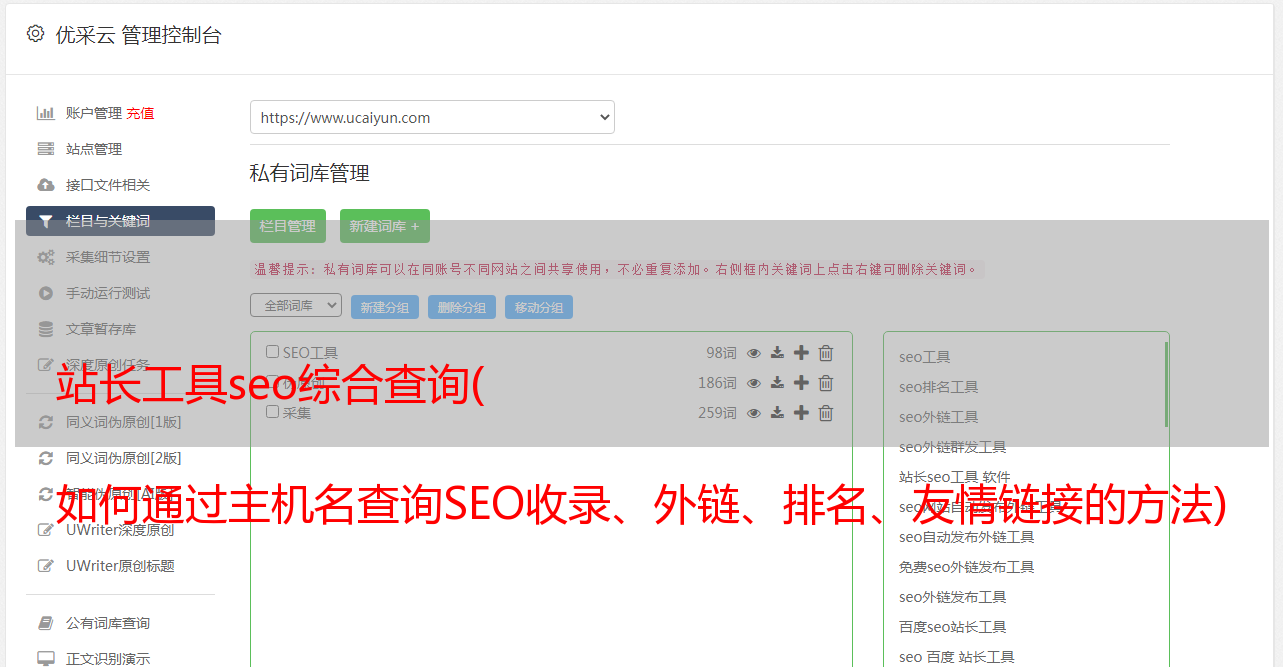The height and width of the screenshot is (667, 1283).
Task: Select 栏目与关键词 in the sidebar
Action: click(120, 221)
